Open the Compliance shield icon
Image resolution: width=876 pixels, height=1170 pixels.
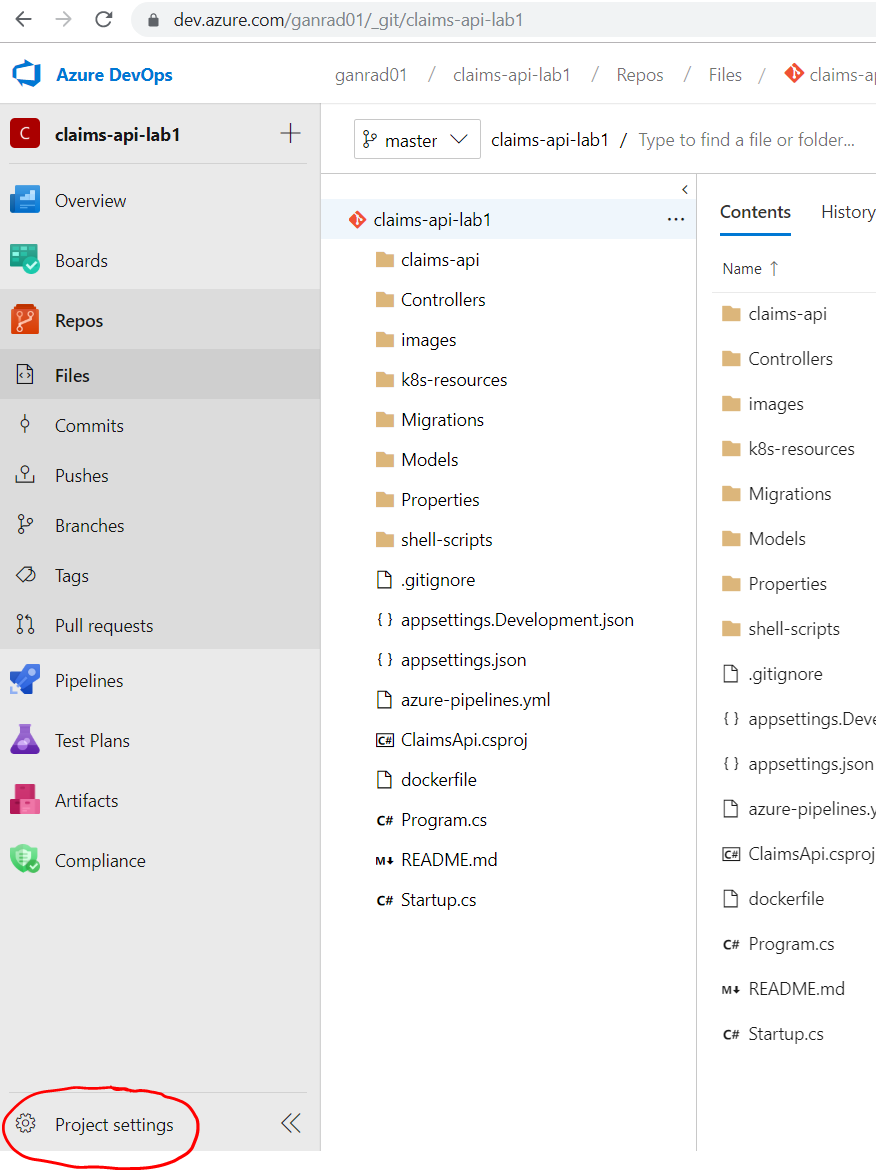(25, 859)
